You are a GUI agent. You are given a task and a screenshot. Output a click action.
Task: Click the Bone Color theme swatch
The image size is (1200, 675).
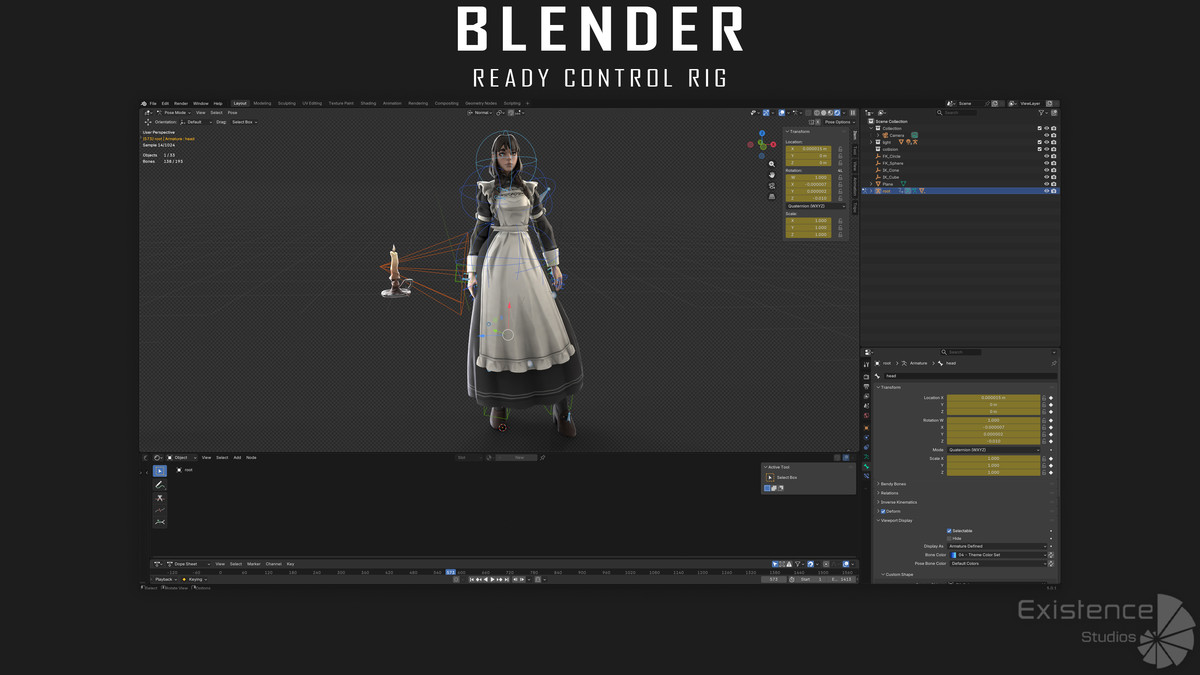click(953, 555)
